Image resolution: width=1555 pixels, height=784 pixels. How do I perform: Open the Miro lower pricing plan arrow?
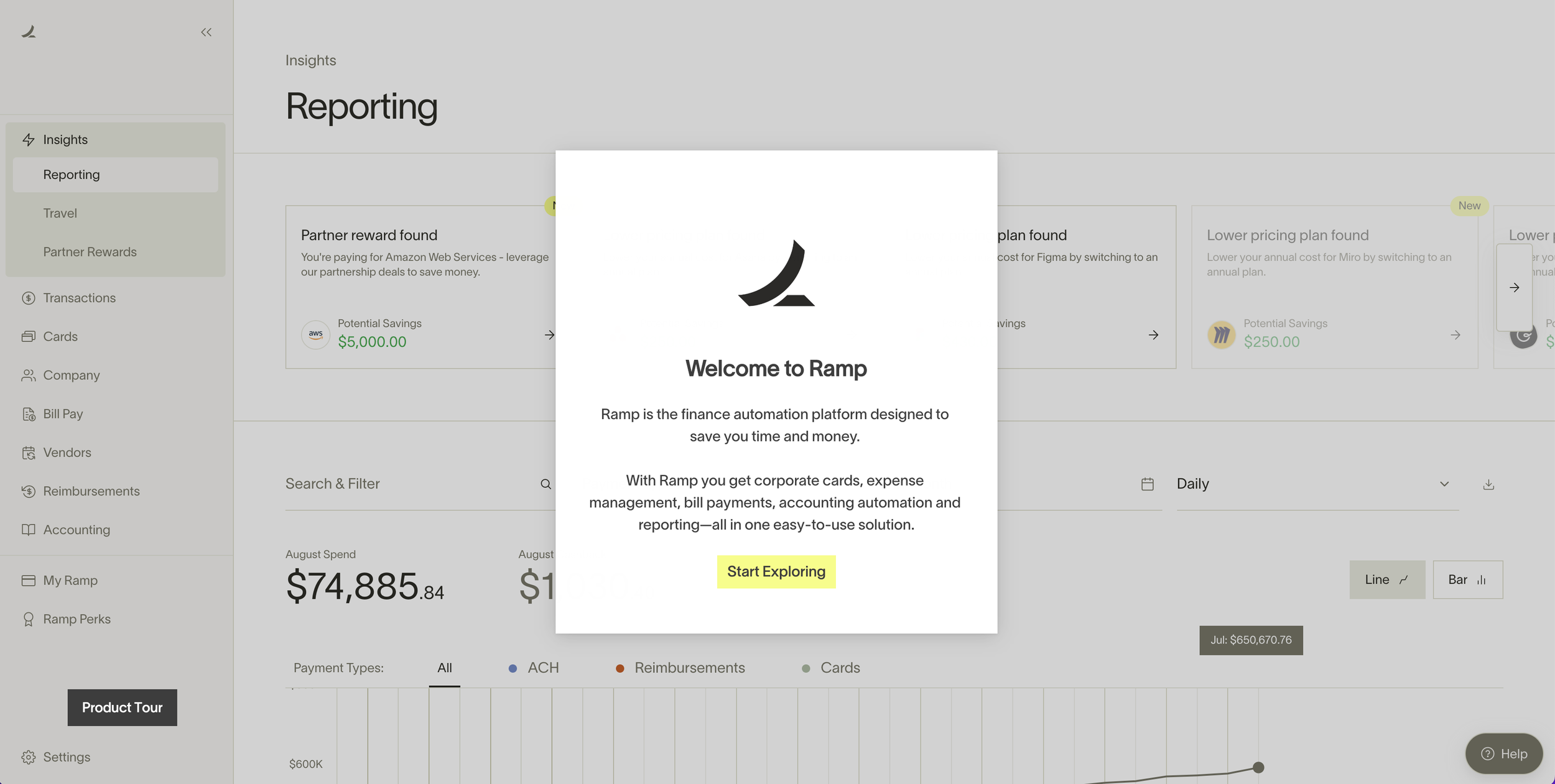[x=1455, y=335]
